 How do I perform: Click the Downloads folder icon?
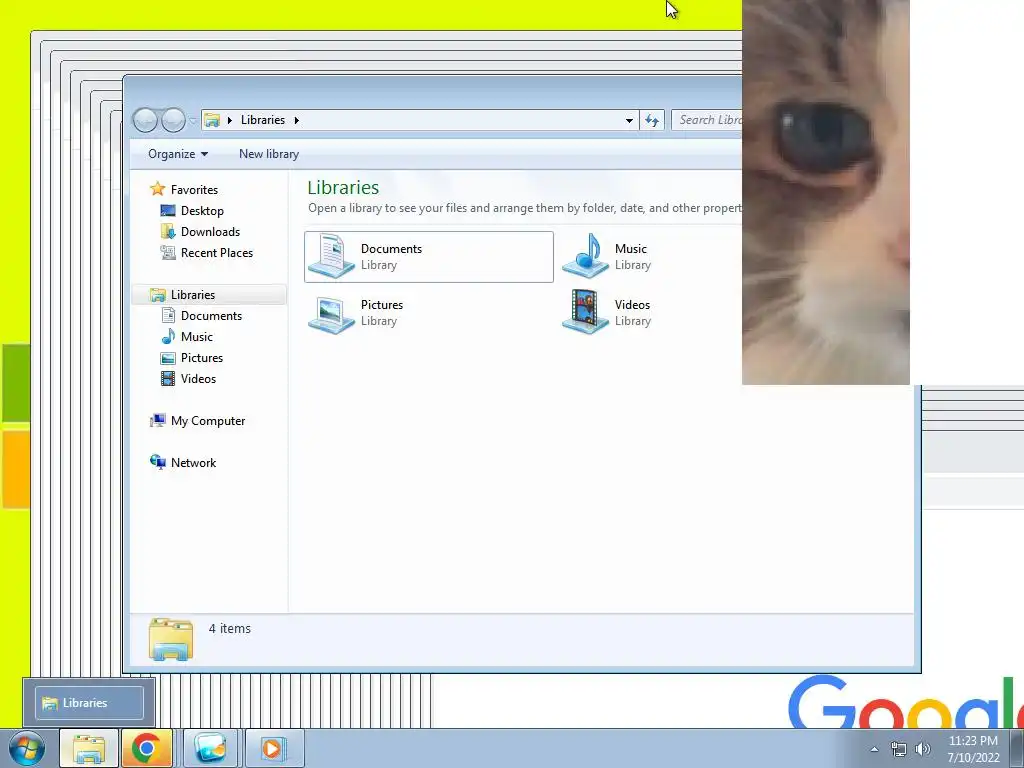click(x=168, y=232)
